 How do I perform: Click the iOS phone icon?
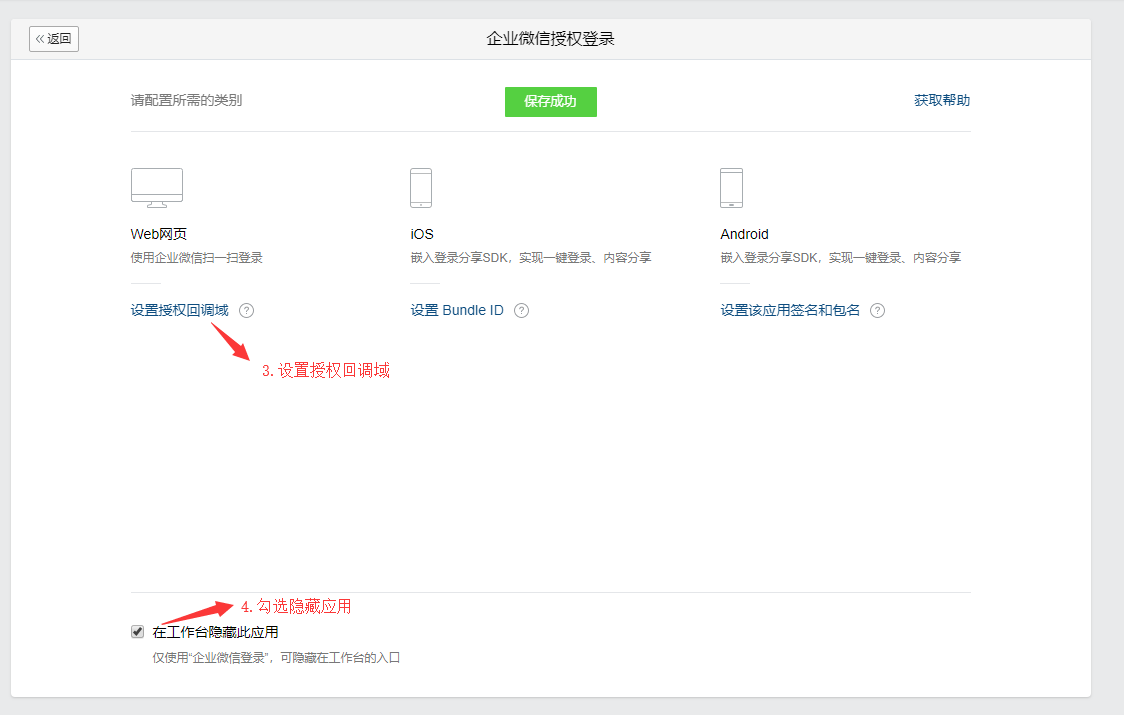(421, 187)
